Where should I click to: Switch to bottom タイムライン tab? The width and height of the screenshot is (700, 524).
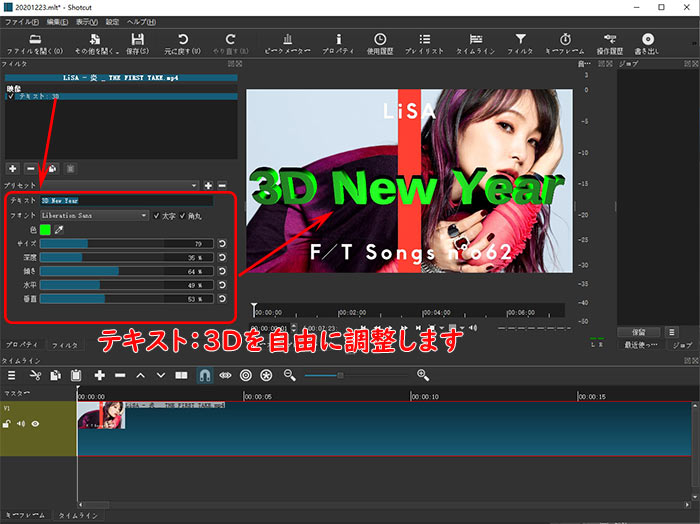pyautogui.click(x=78, y=516)
